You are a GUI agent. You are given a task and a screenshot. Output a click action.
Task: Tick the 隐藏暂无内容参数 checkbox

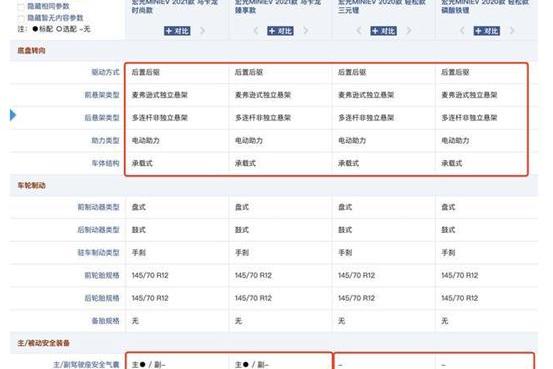point(21,18)
